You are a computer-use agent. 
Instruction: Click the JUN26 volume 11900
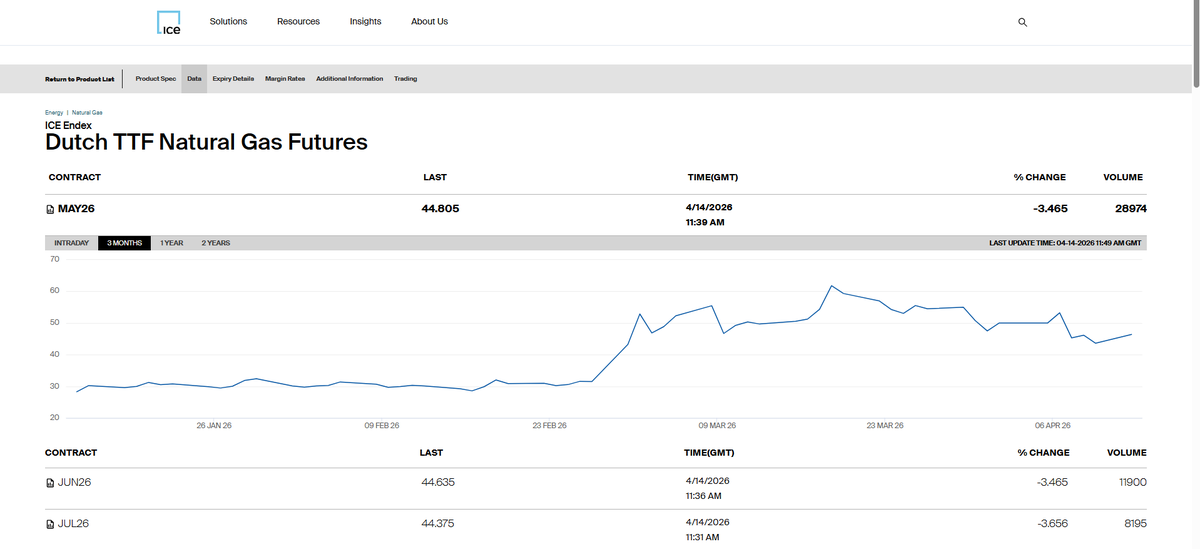(1132, 482)
